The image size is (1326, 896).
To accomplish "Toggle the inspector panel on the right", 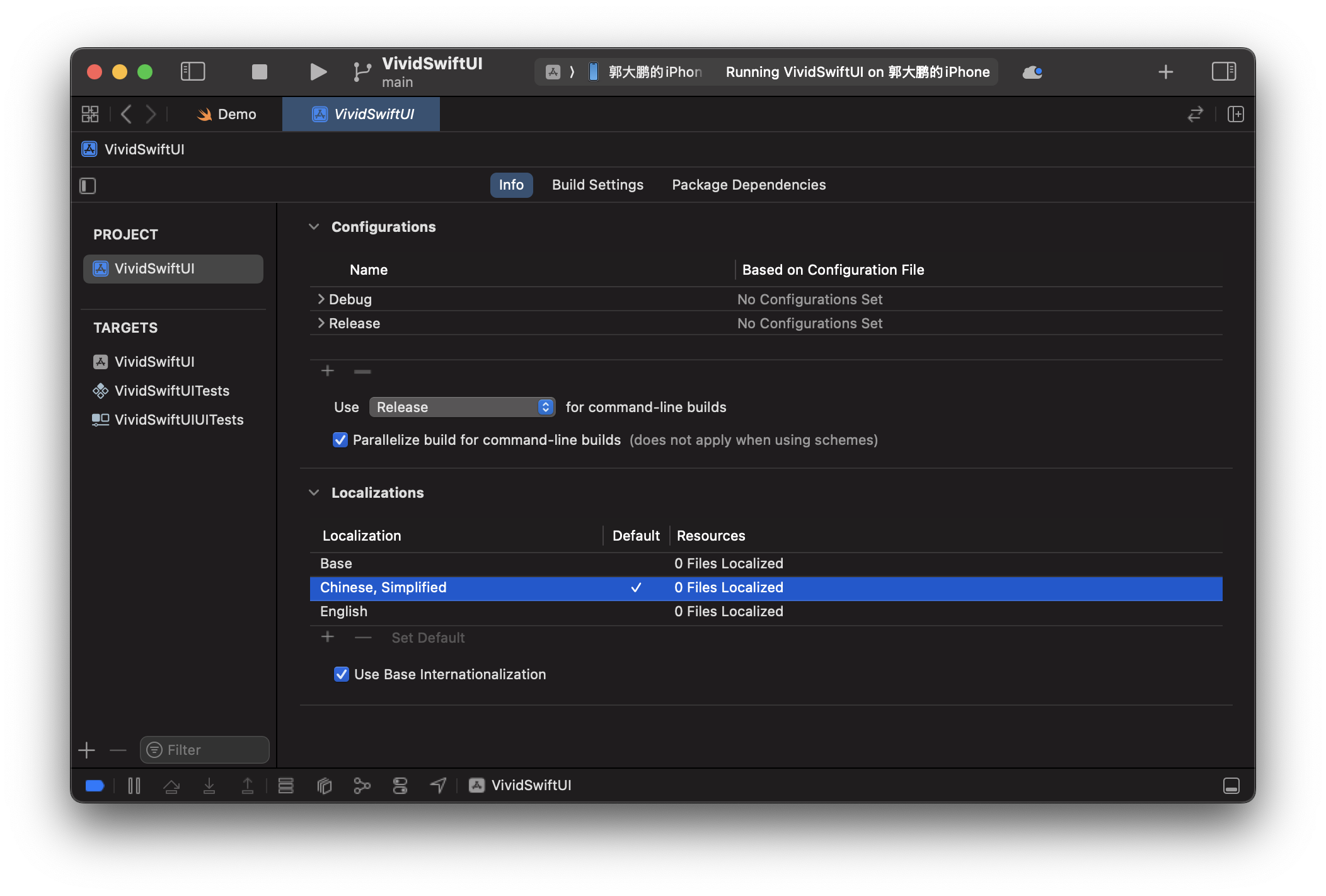I will (1224, 71).
